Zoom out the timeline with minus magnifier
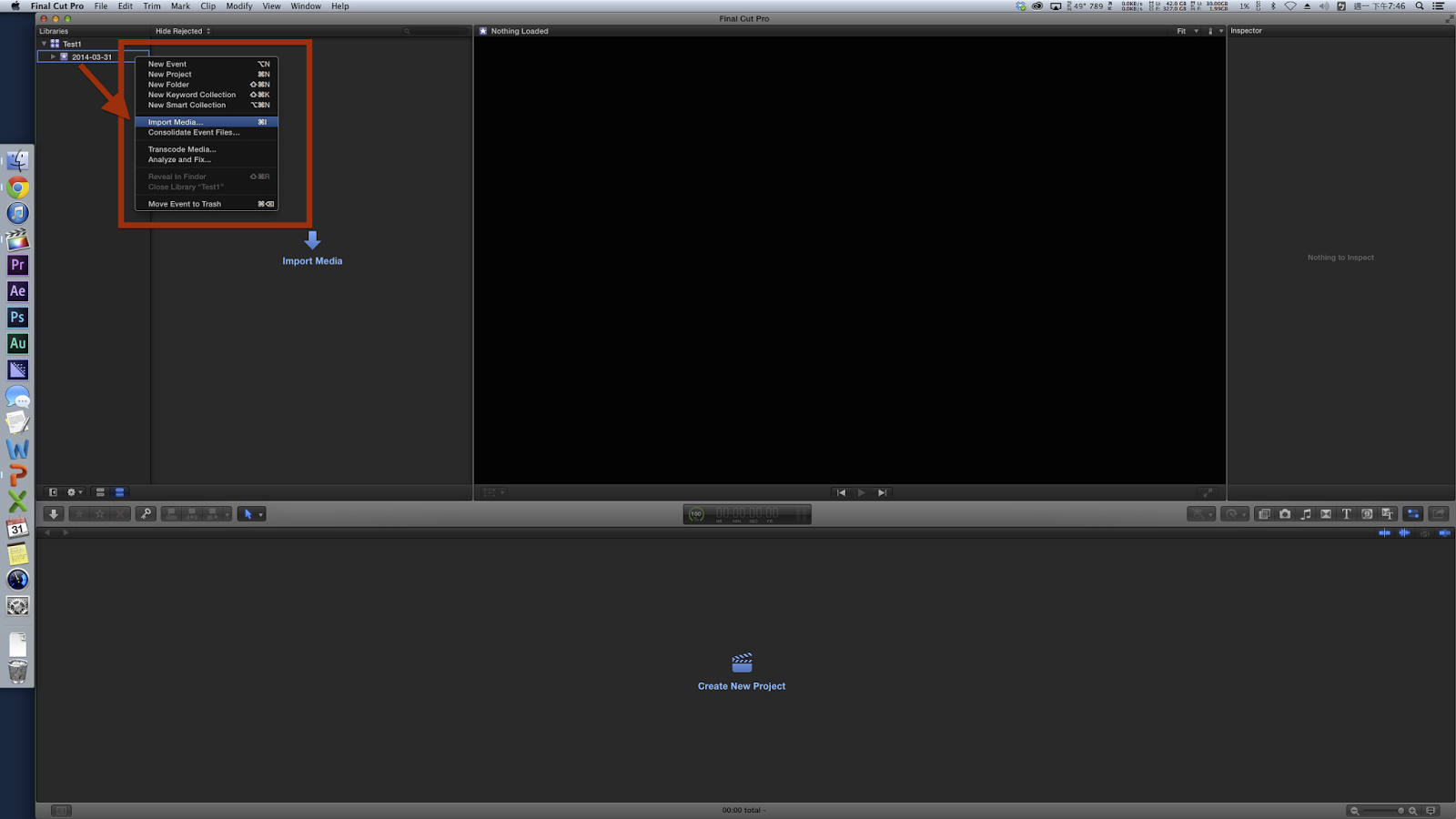The width and height of the screenshot is (1456, 819). pyautogui.click(x=1354, y=811)
